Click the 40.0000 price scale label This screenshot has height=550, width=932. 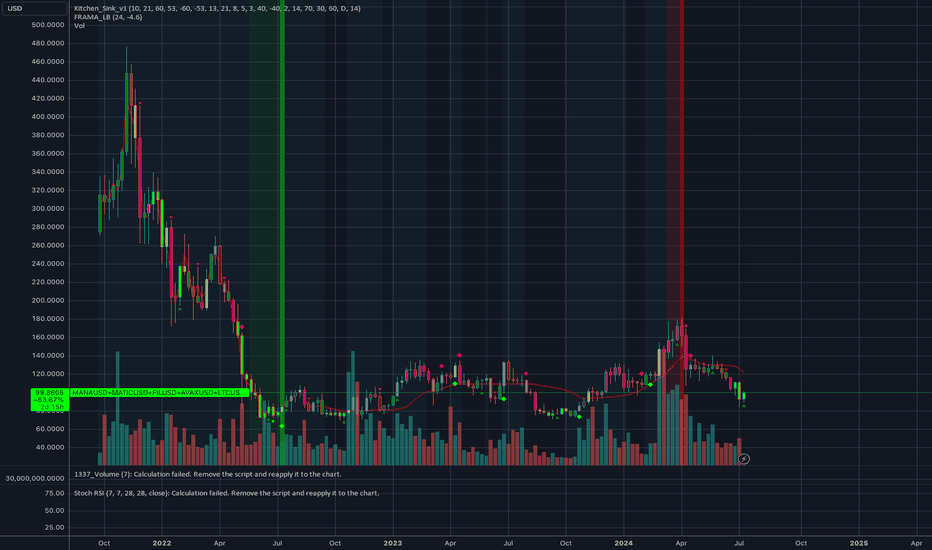(x=49, y=448)
